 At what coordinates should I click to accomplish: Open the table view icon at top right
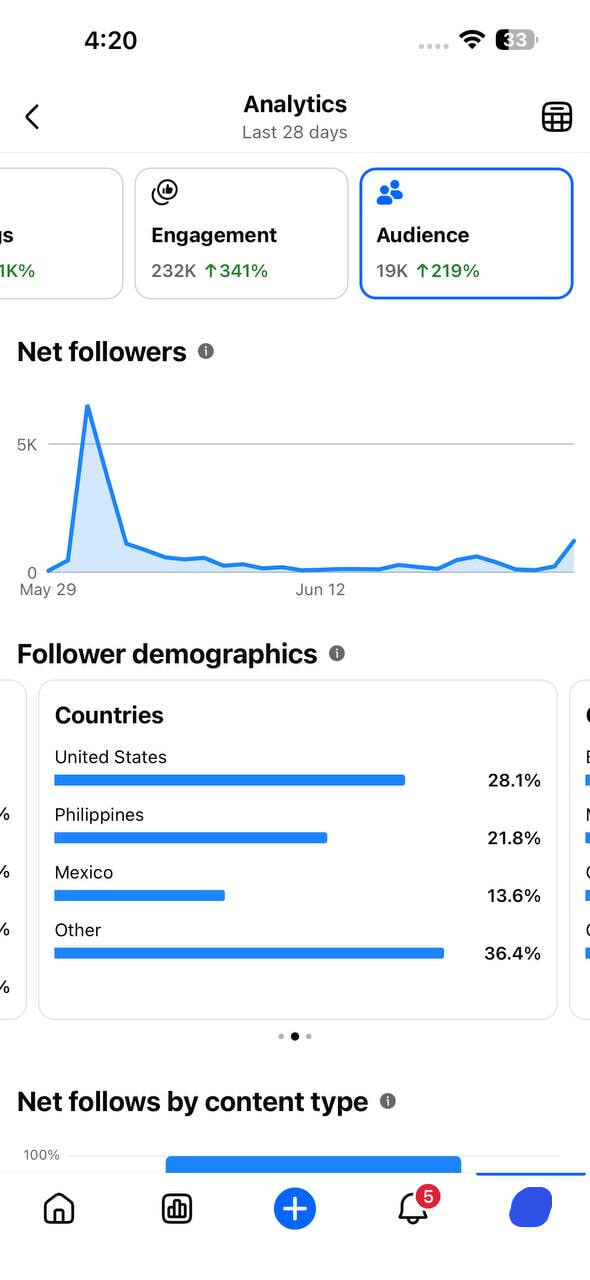(x=557, y=117)
